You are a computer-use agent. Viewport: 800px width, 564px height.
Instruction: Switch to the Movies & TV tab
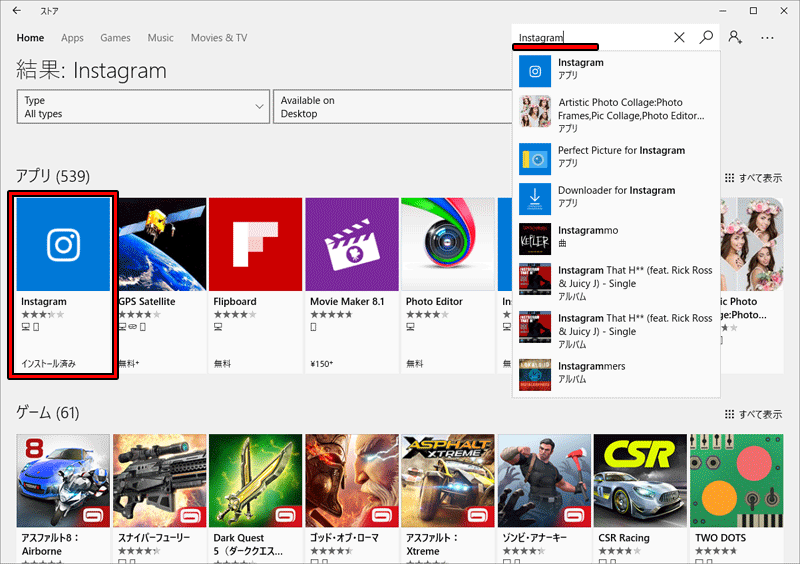coord(219,38)
